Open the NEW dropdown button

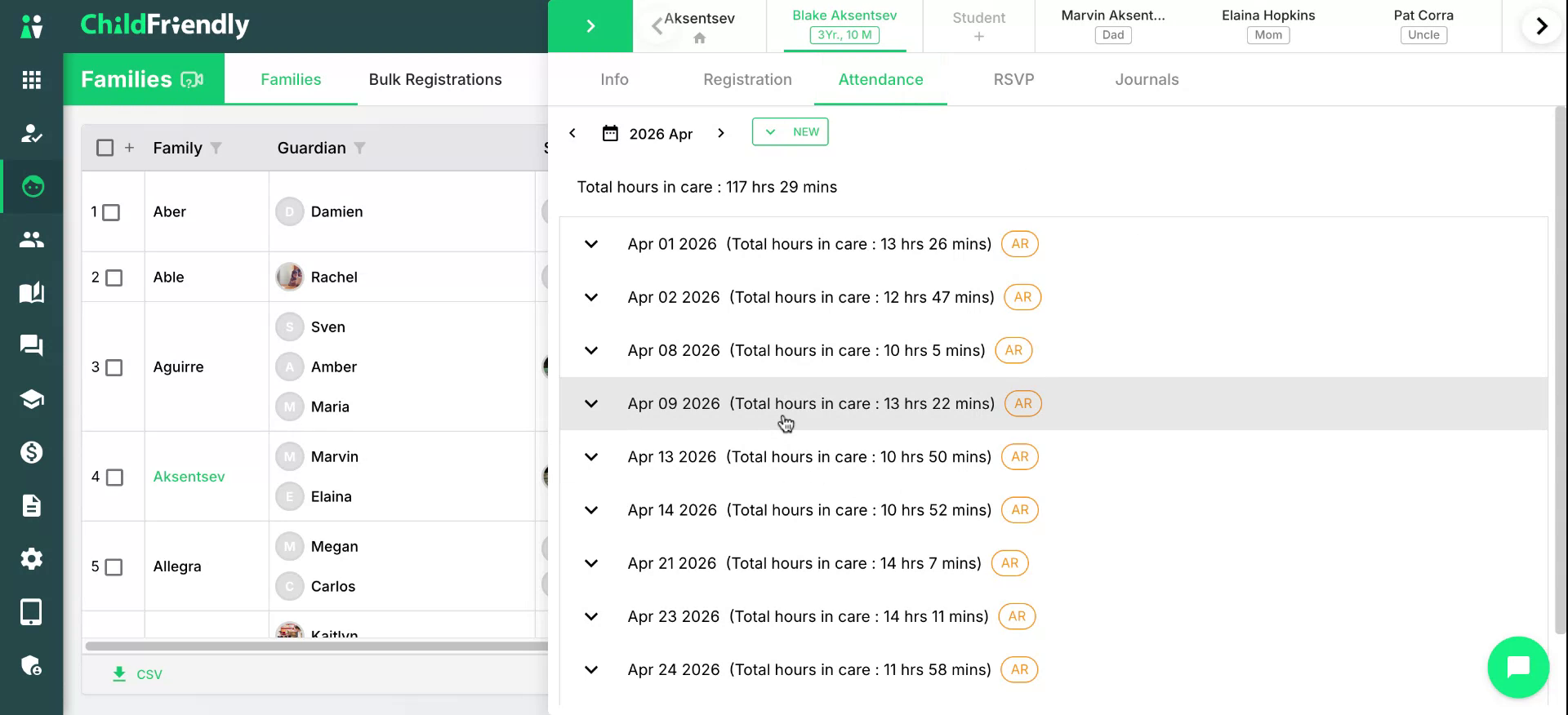[x=790, y=132]
